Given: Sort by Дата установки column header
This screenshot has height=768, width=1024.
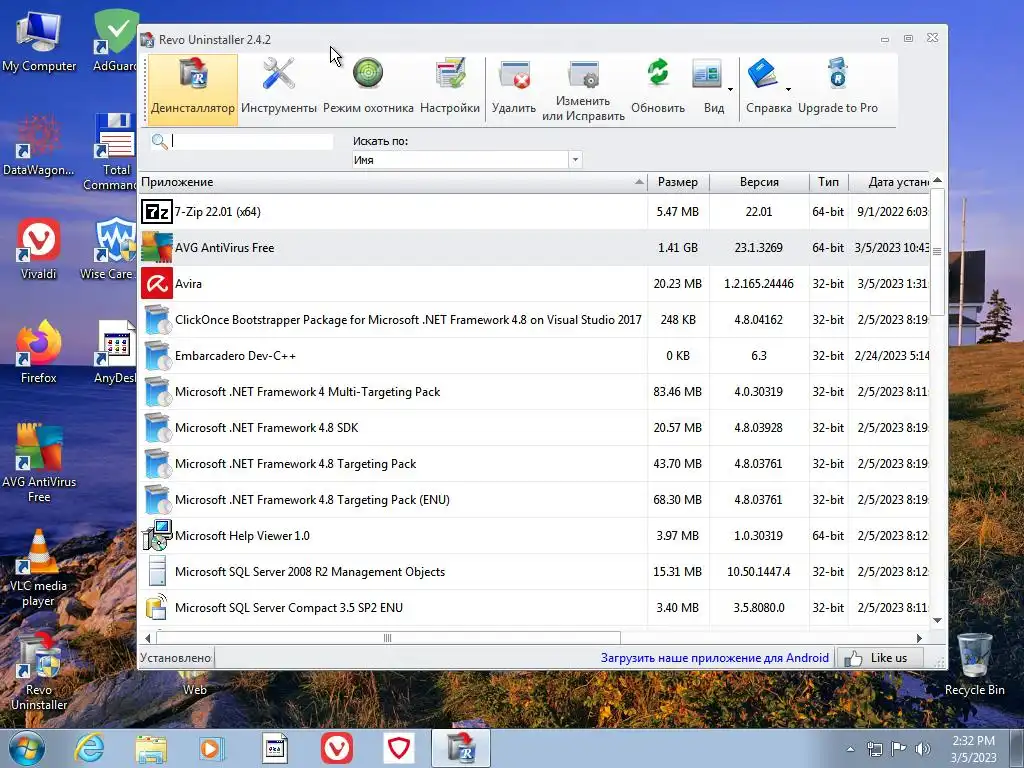Looking at the screenshot, I should tap(889, 182).
